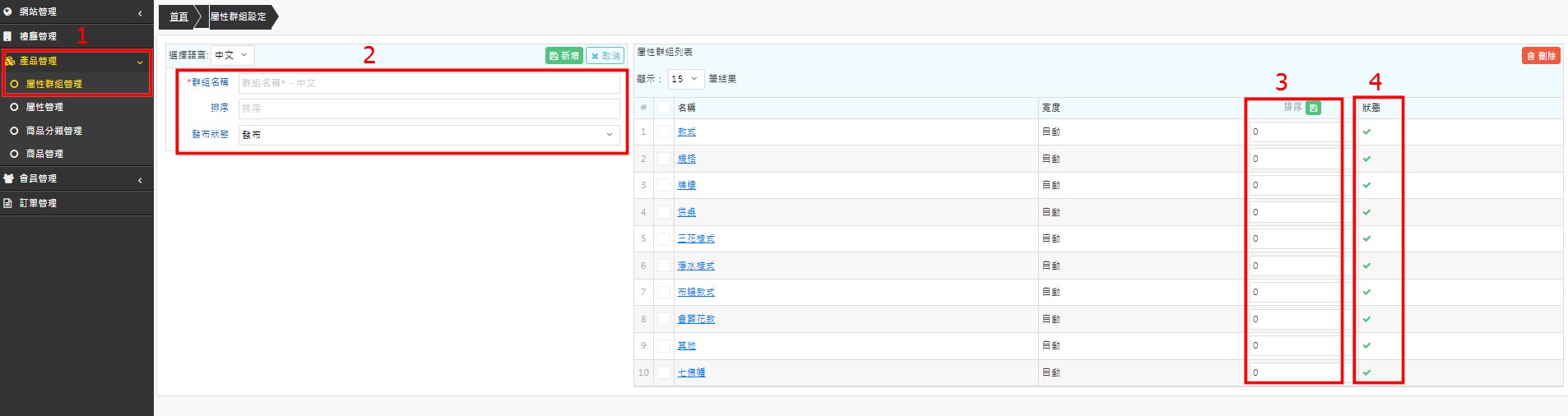
Task: Click the red 刪除 delete button
Action: coord(1540,56)
